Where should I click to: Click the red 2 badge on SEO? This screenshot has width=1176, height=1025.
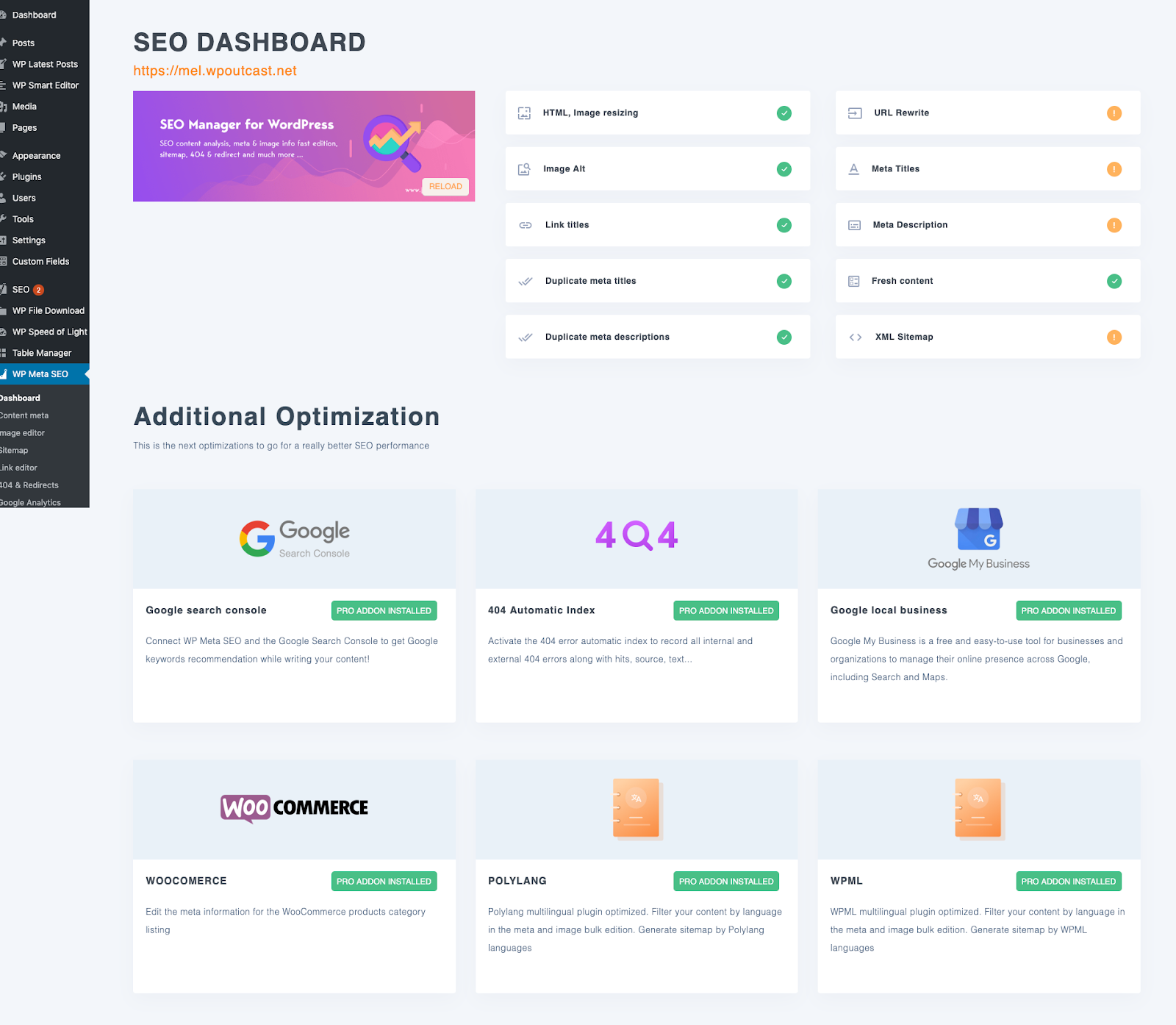click(x=39, y=290)
